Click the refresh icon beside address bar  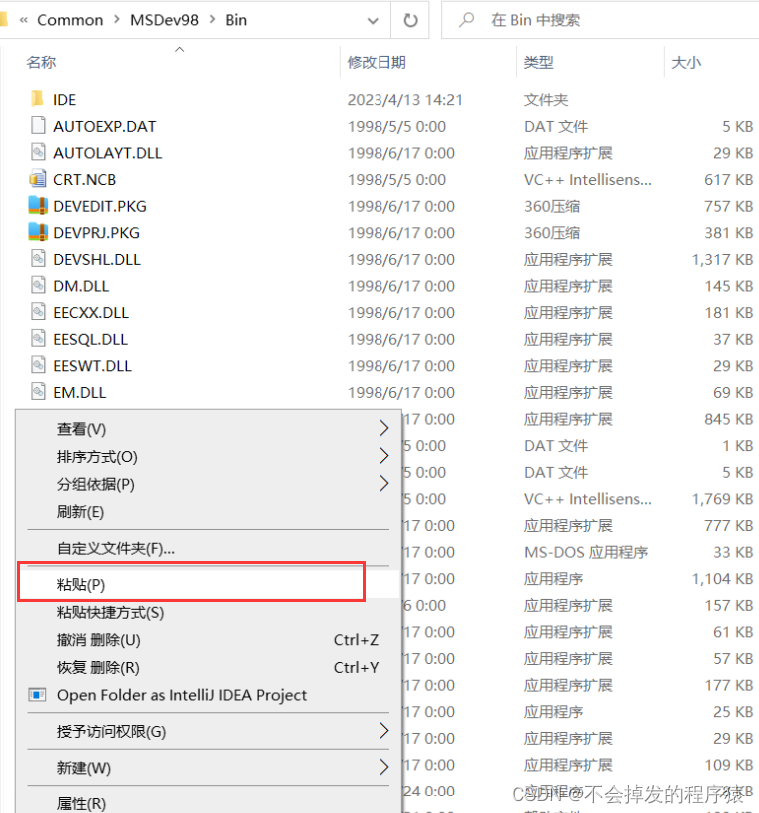tap(410, 20)
